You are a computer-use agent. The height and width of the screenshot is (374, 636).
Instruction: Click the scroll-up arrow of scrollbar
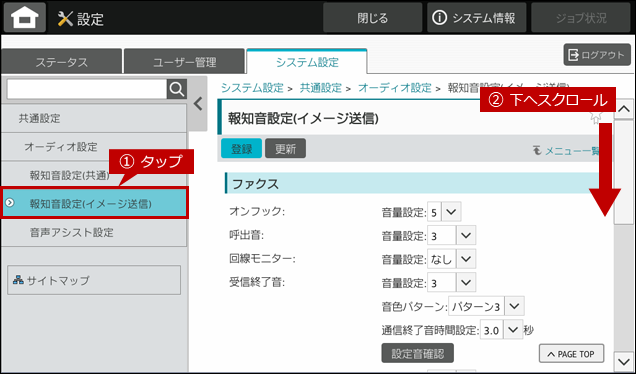click(x=624, y=109)
